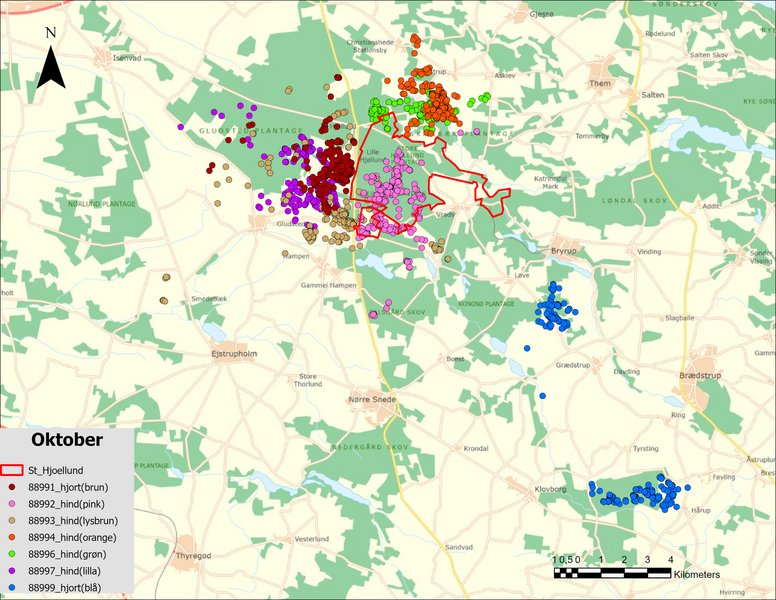The width and height of the screenshot is (776, 600).
Task: Click the Bryrup town label
Action: pyautogui.click(x=566, y=250)
